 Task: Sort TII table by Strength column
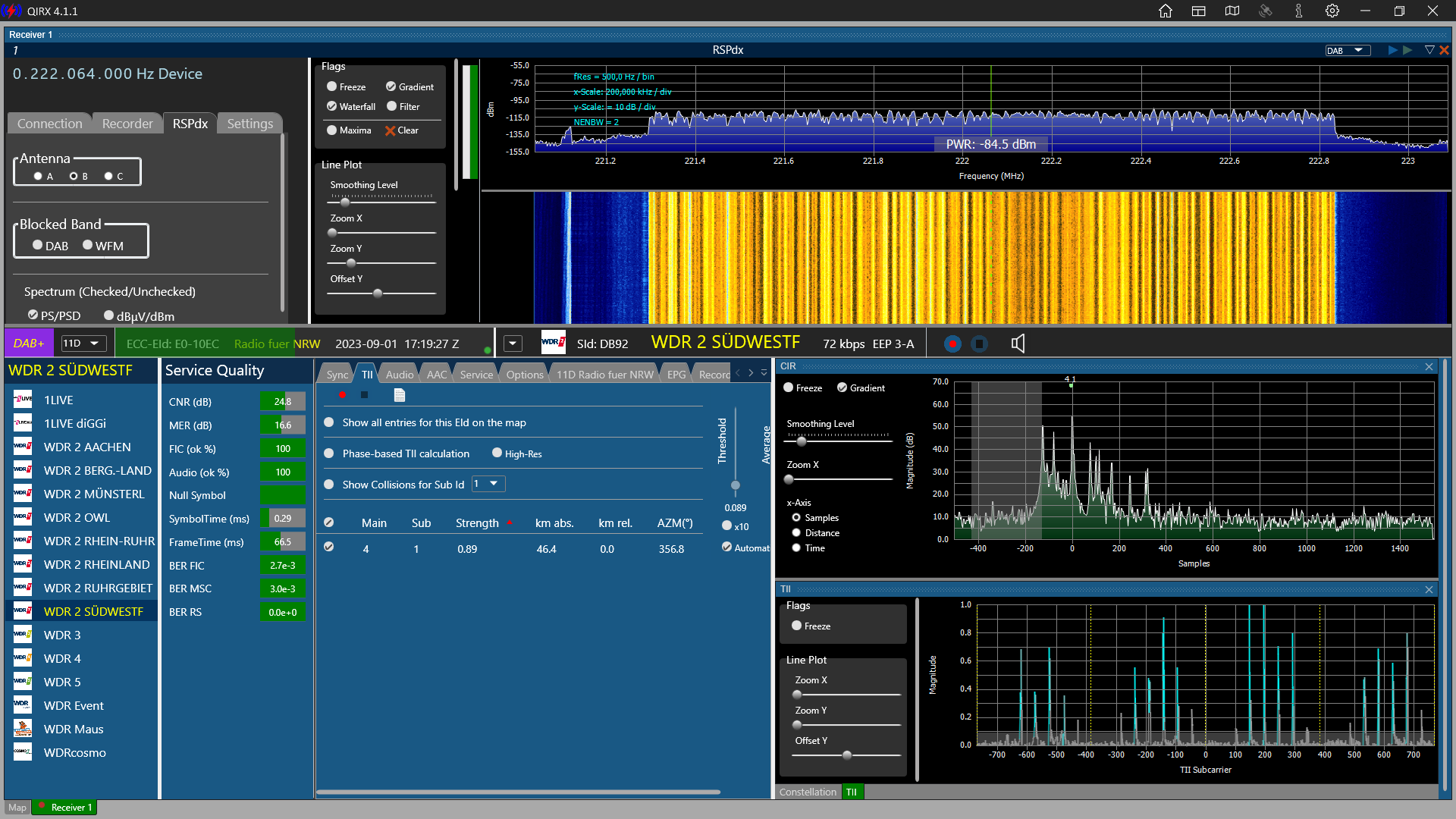click(477, 523)
